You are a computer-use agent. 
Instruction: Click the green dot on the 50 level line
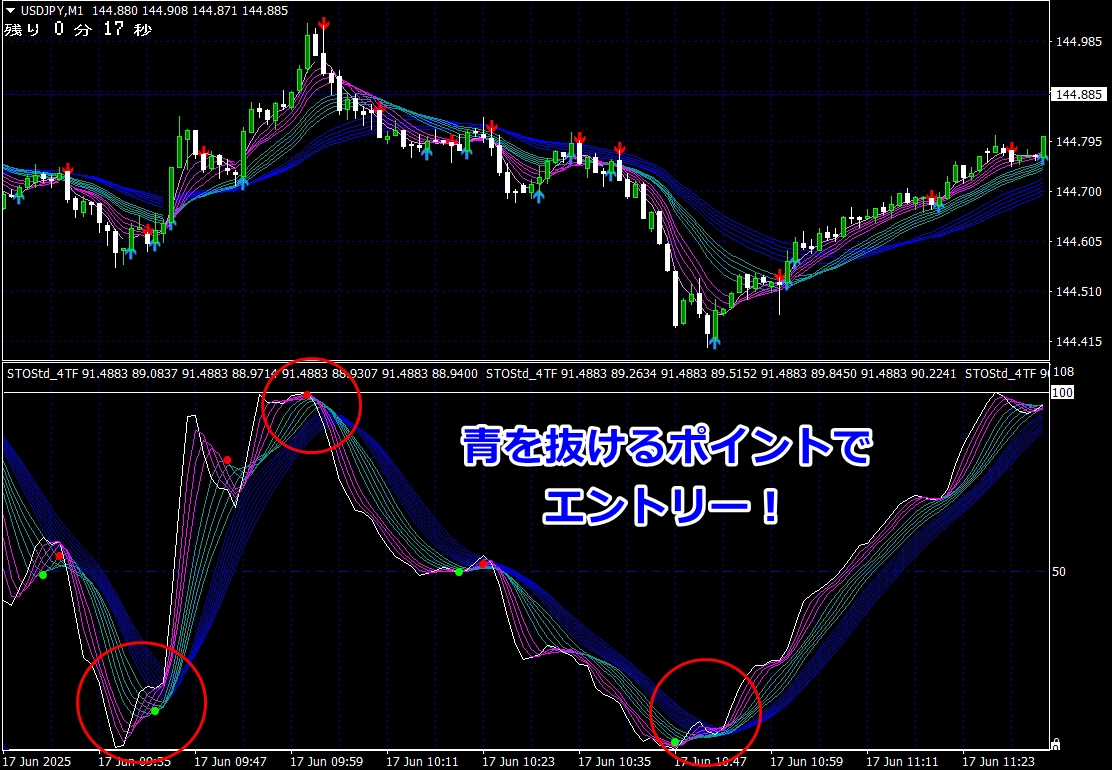459,571
